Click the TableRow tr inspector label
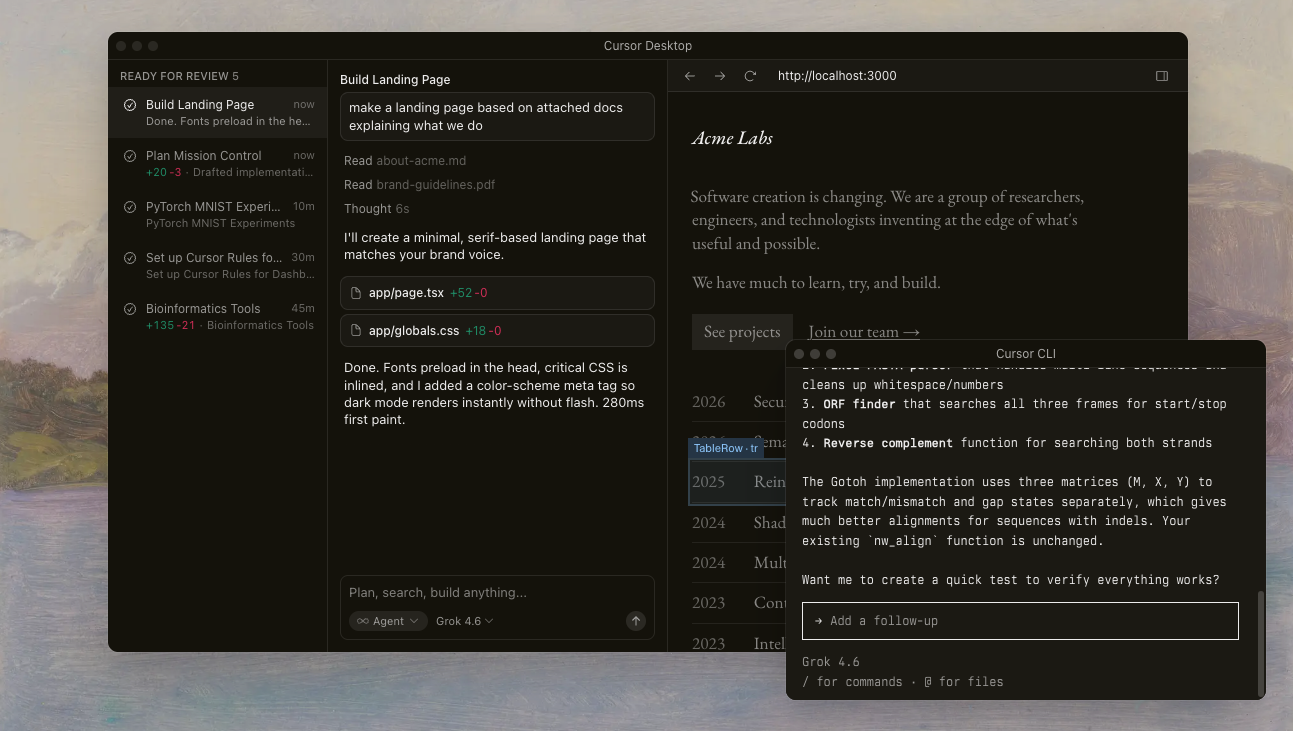 click(725, 448)
